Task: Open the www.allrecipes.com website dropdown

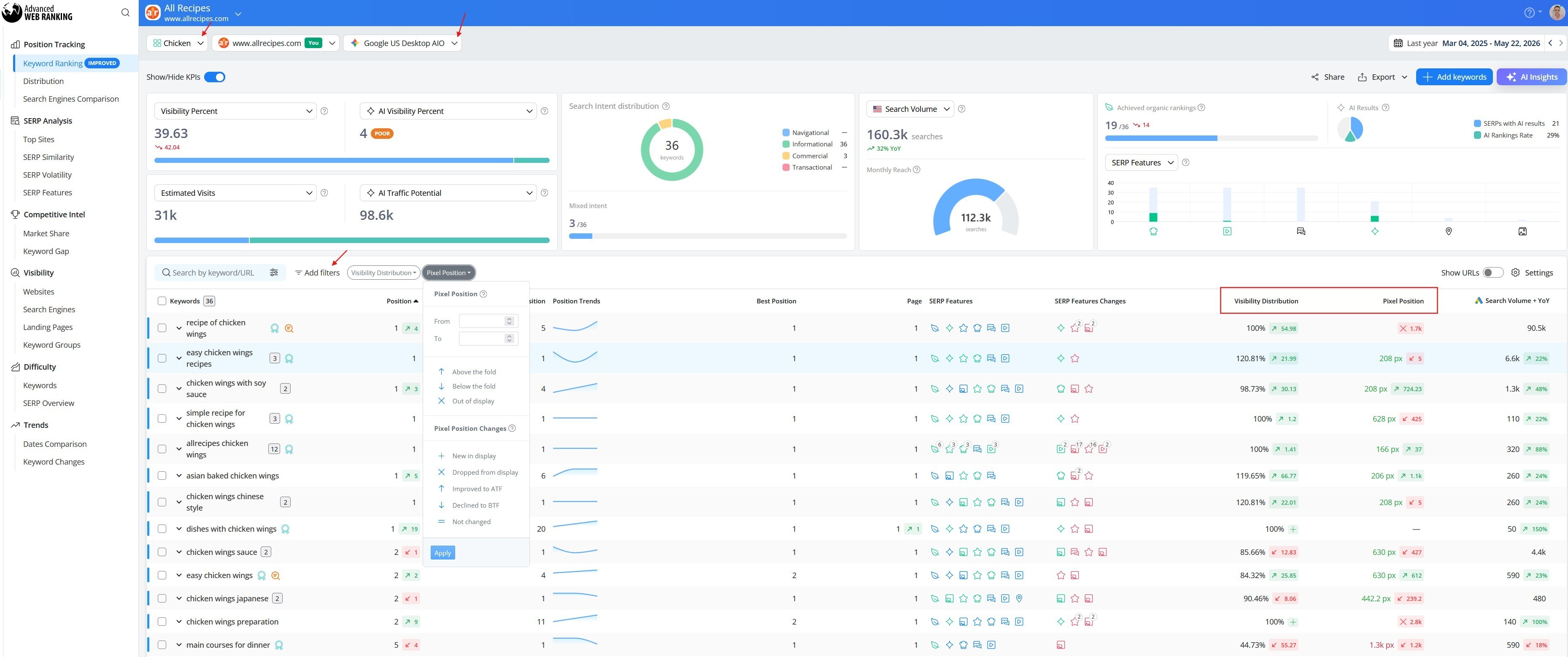Action: pos(276,43)
